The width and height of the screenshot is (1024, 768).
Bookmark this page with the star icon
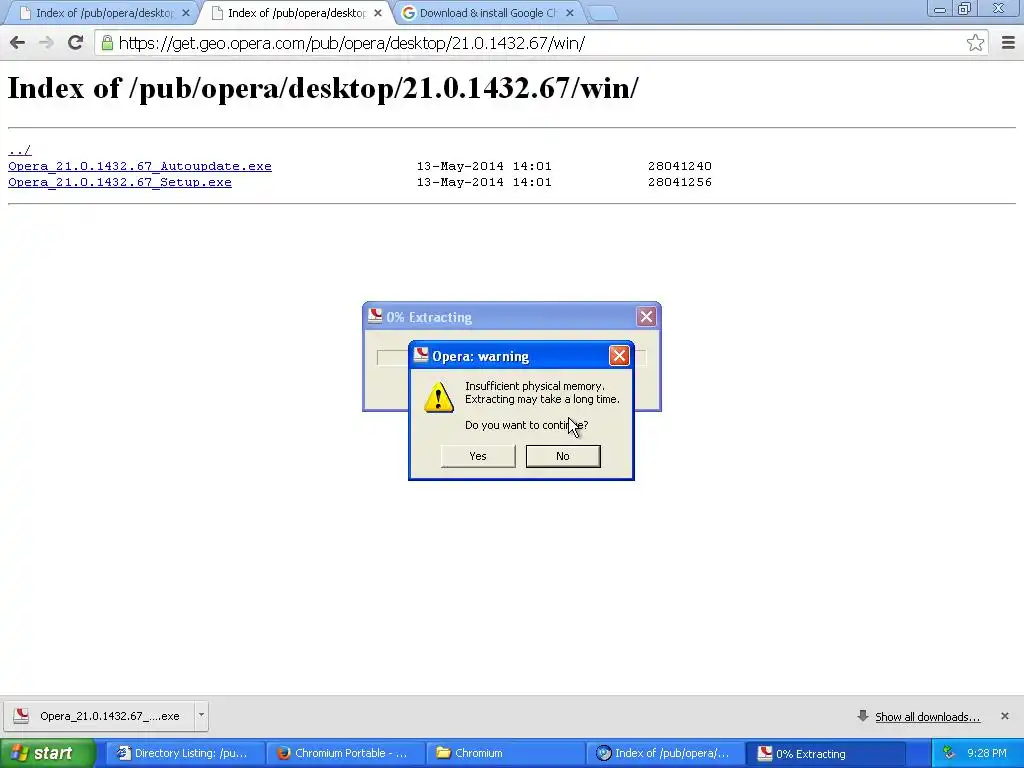975,43
